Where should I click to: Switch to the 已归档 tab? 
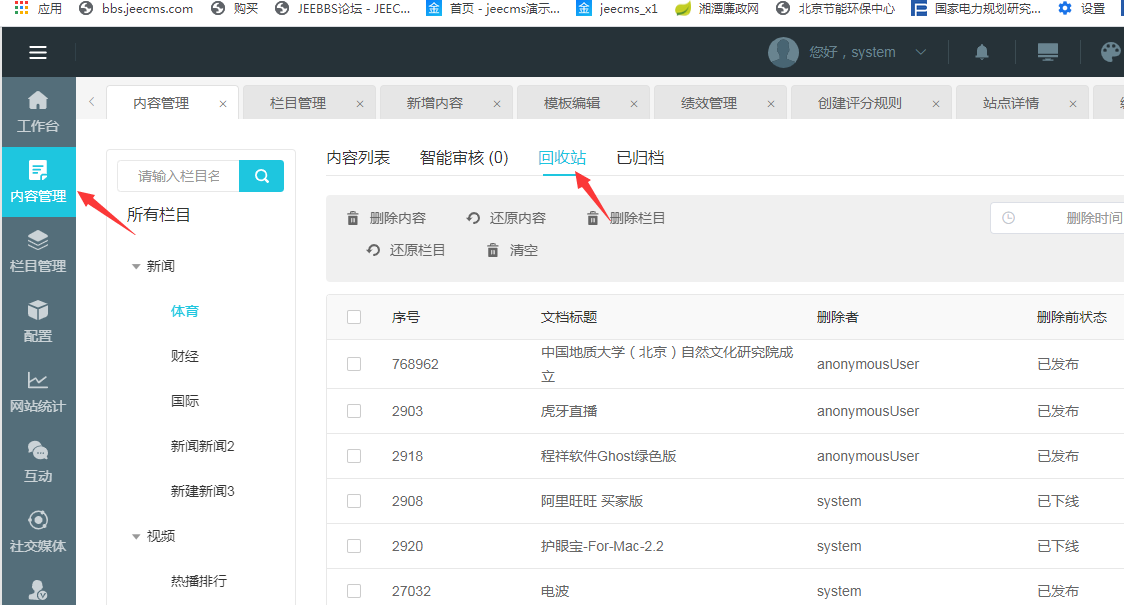click(640, 157)
